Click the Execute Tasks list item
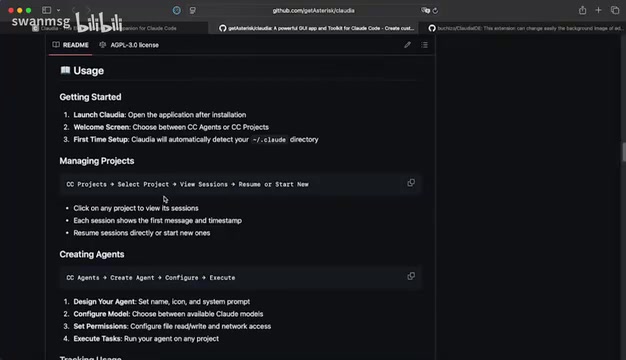 [146, 338]
